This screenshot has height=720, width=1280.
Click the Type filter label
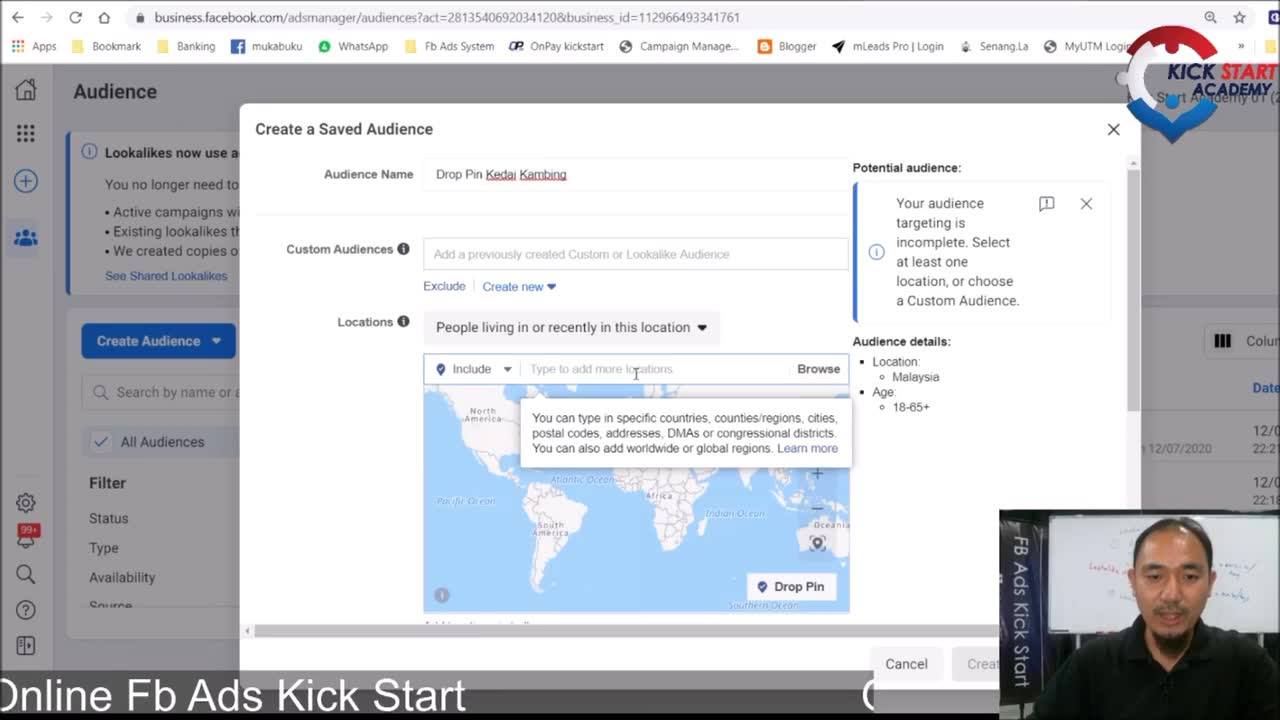(x=104, y=548)
